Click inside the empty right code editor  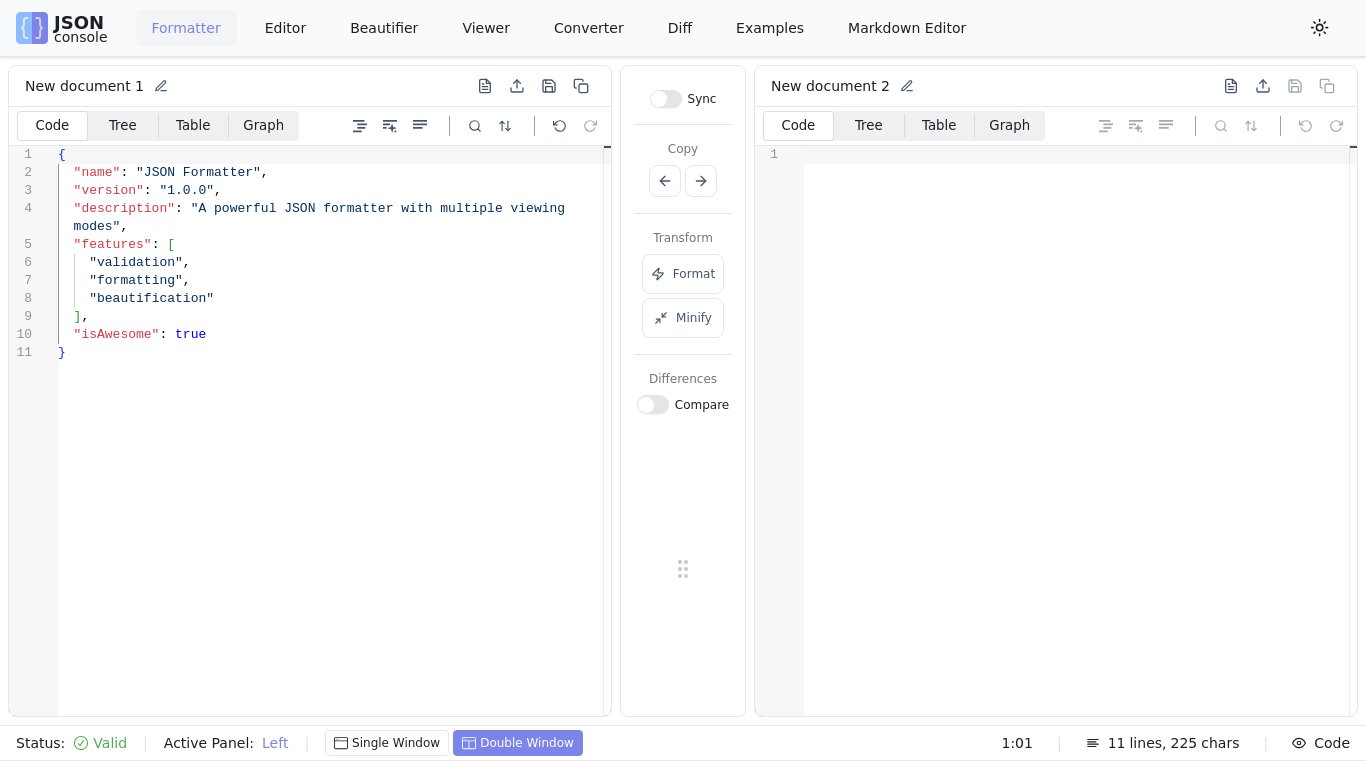(x=1075, y=400)
